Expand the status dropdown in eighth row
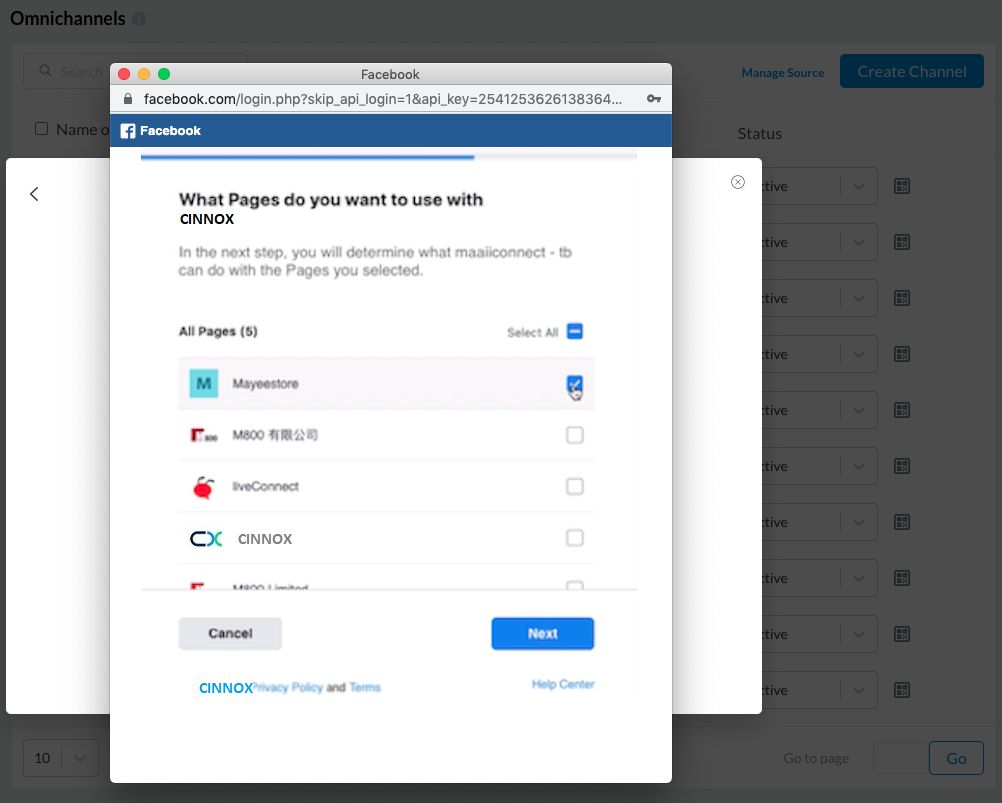 tap(858, 578)
